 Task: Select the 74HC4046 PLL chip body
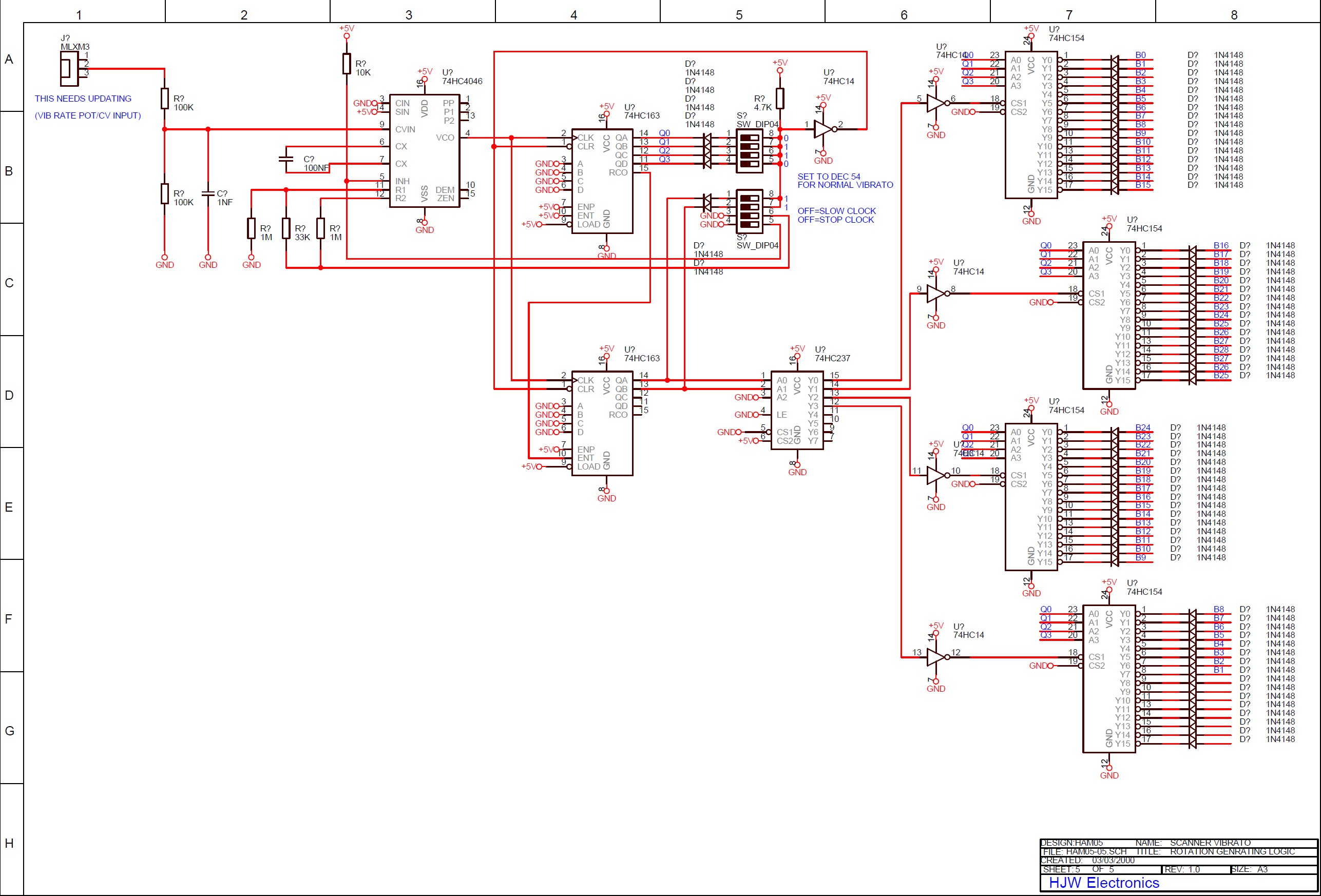[x=424, y=150]
